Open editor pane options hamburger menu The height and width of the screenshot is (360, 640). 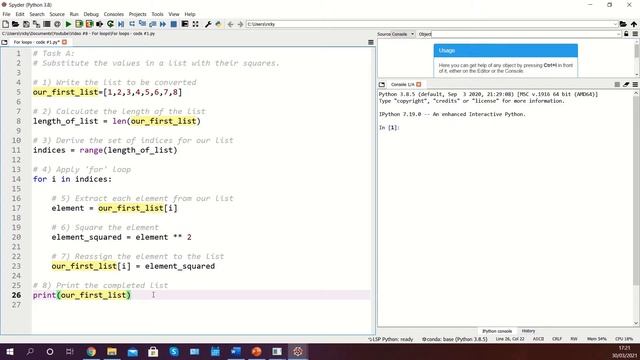tap(371, 42)
